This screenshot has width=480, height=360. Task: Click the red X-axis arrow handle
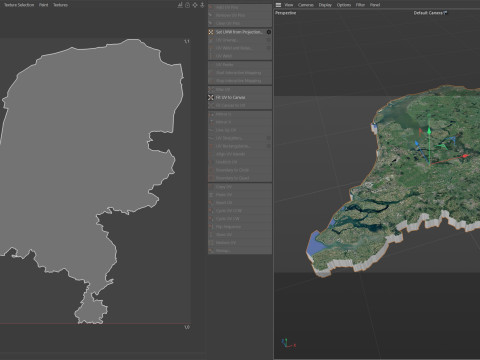tap(465, 156)
